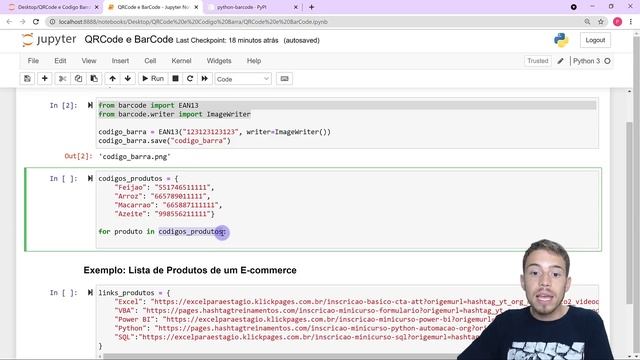Click the Python 3 kernel idle circle

(x=607, y=61)
